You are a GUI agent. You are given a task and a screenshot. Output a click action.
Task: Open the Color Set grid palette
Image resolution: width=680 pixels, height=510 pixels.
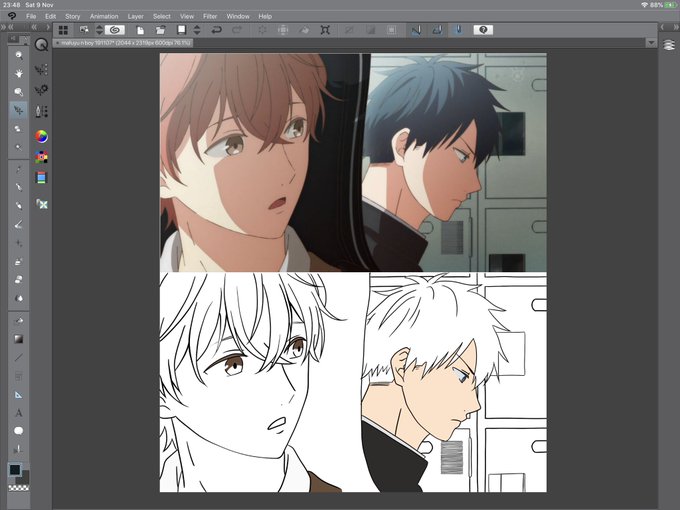pos(41,157)
